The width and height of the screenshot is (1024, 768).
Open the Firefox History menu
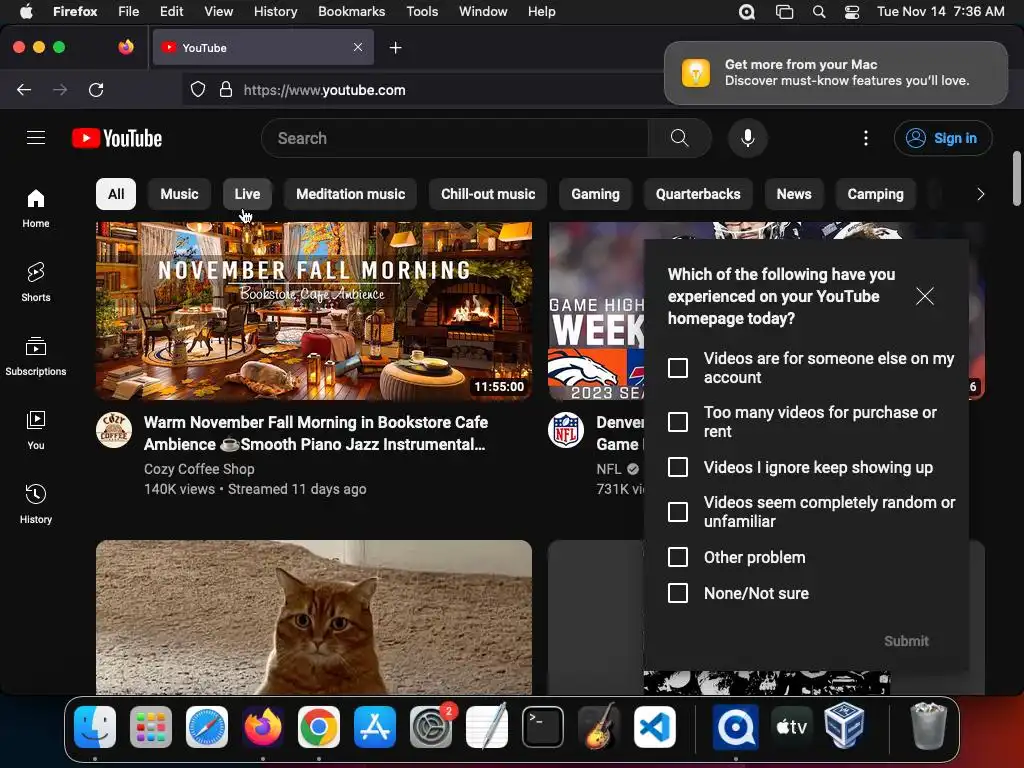275,12
